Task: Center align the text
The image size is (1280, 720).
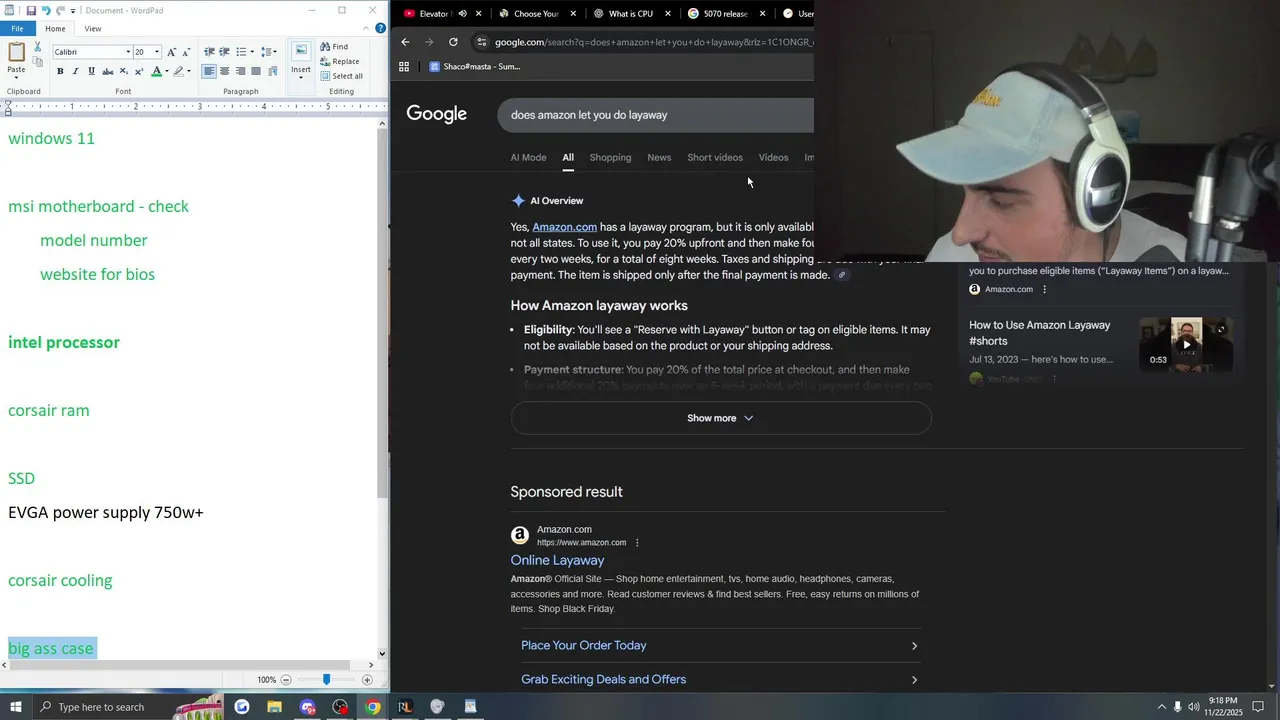Action: pos(224,71)
